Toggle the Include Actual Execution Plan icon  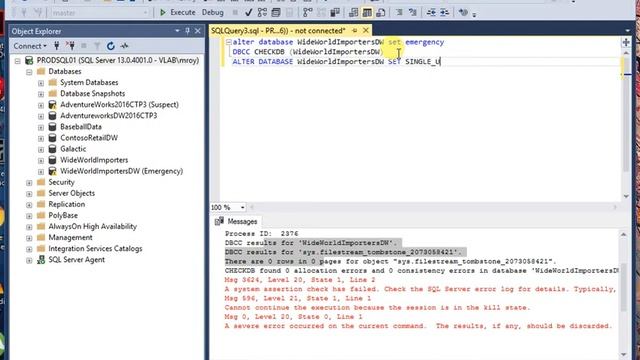(307, 13)
